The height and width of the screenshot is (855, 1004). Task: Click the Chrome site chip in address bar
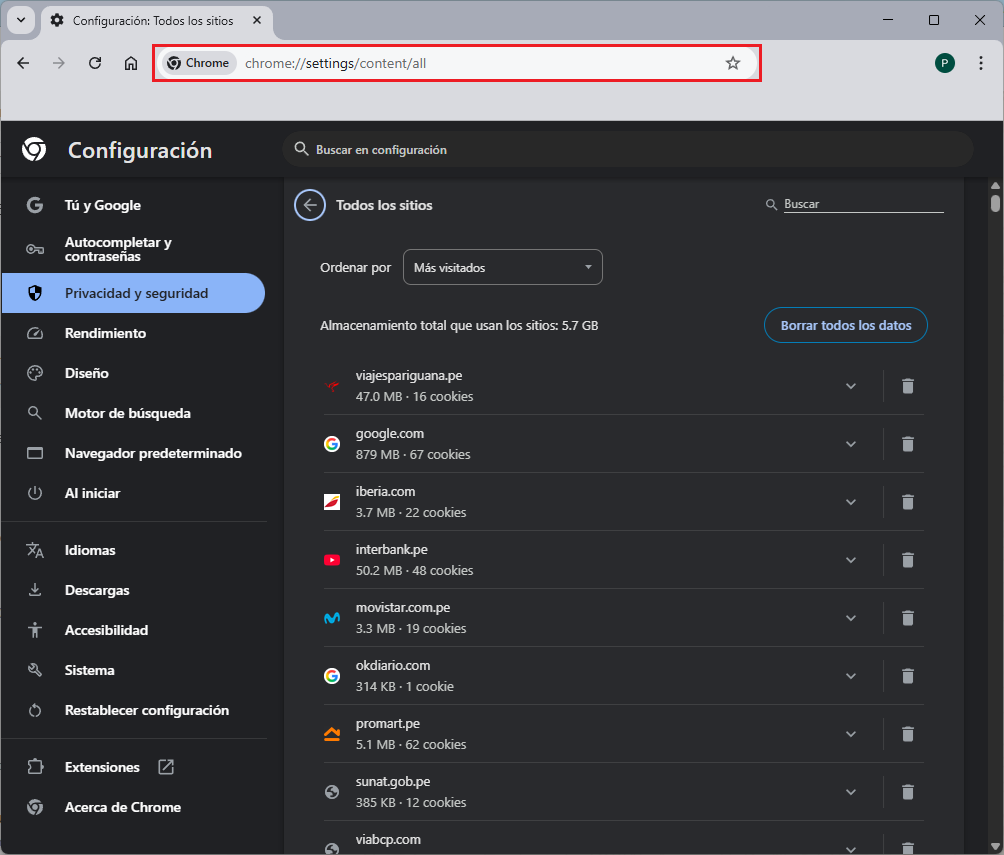coord(198,63)
